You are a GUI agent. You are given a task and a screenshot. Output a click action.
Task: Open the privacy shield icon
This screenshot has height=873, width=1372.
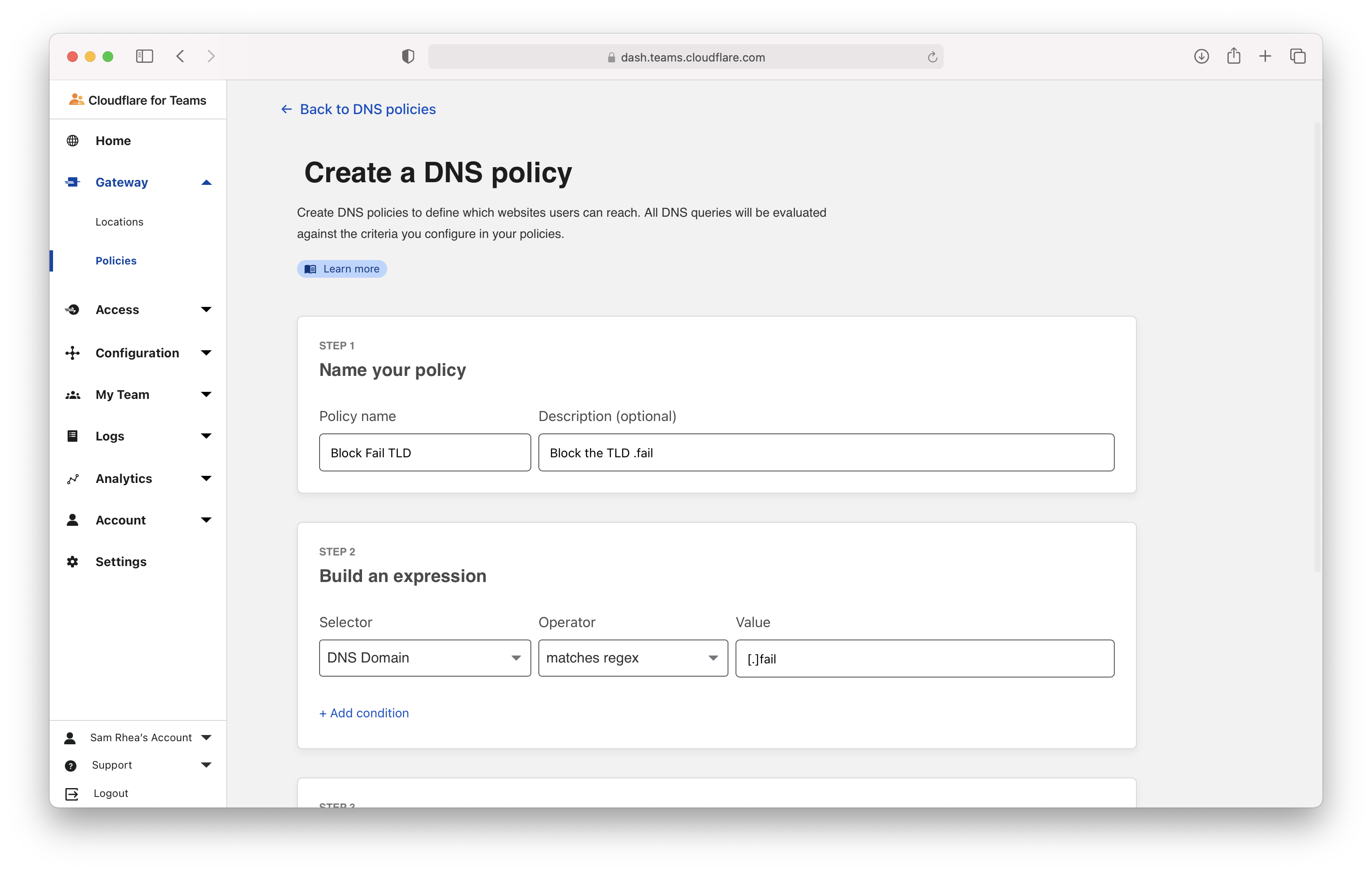[408, 57]
